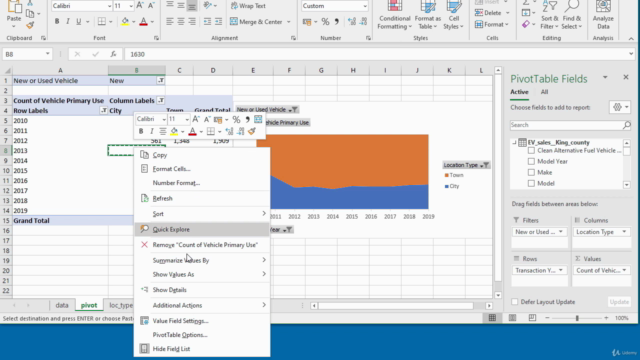Click into the Name Box showing B8
The image size is (640, 360).
[x=24, y=54]
